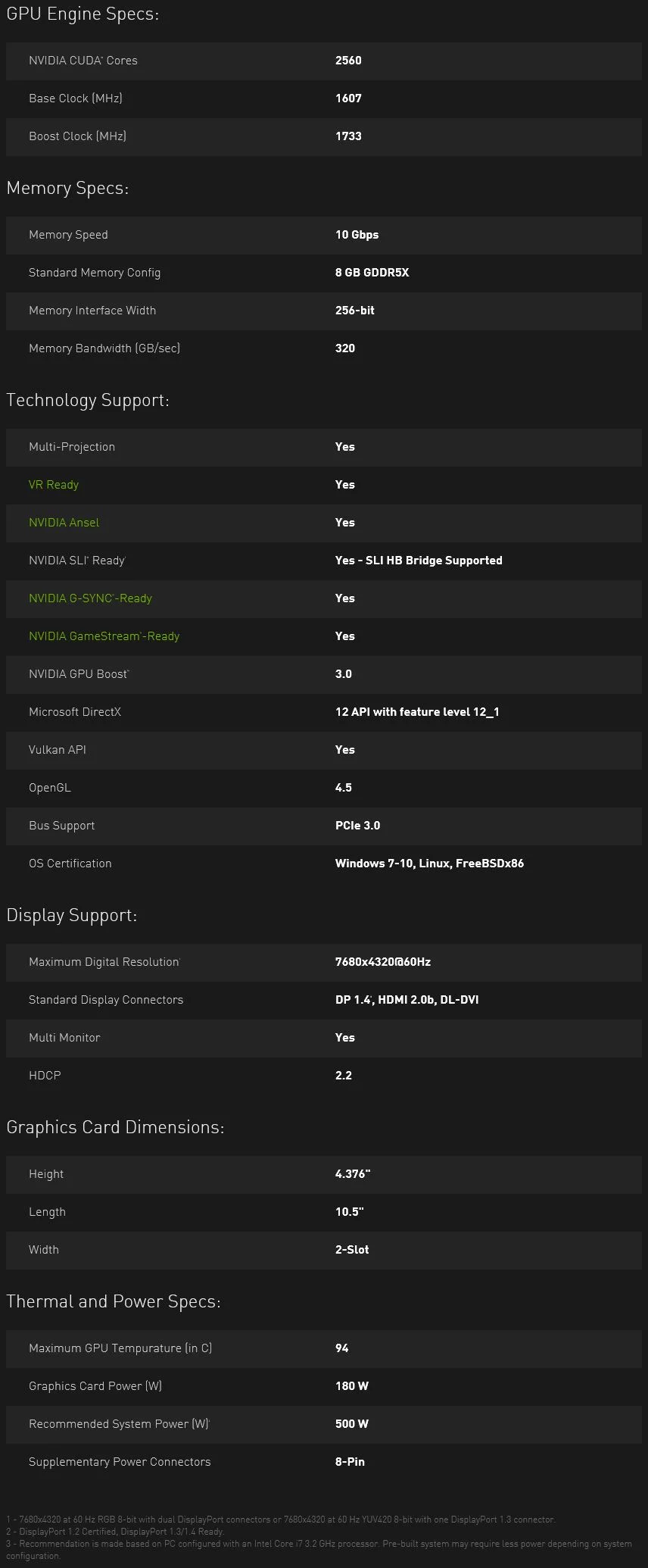Image resolution: width=648 pixels, height=1568 pixels.
Task: Select the Graphics Card Power 180 W value
Action: tap(352, 1386)
